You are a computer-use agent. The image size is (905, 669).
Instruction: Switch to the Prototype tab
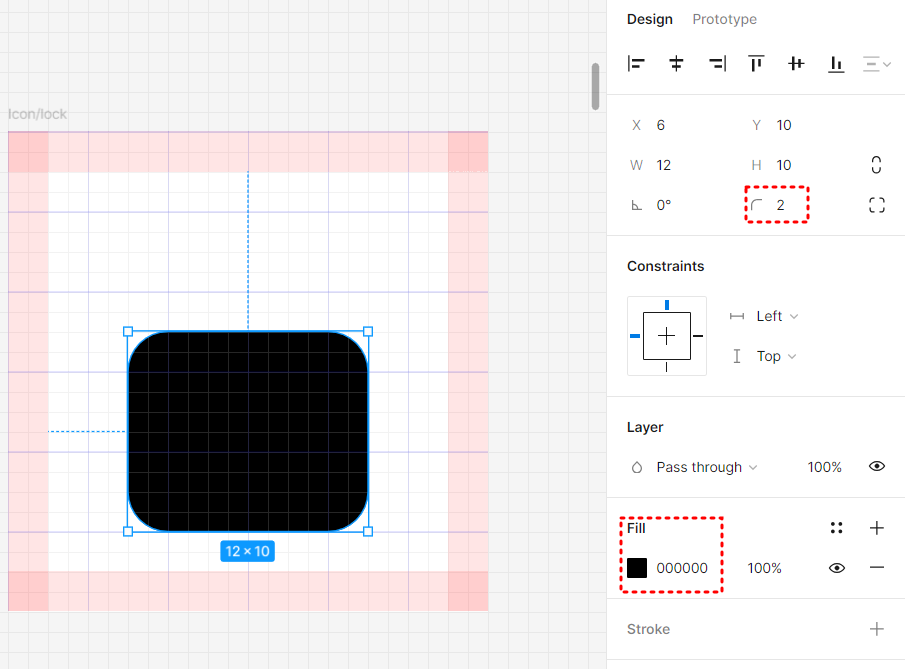(724, 19)
